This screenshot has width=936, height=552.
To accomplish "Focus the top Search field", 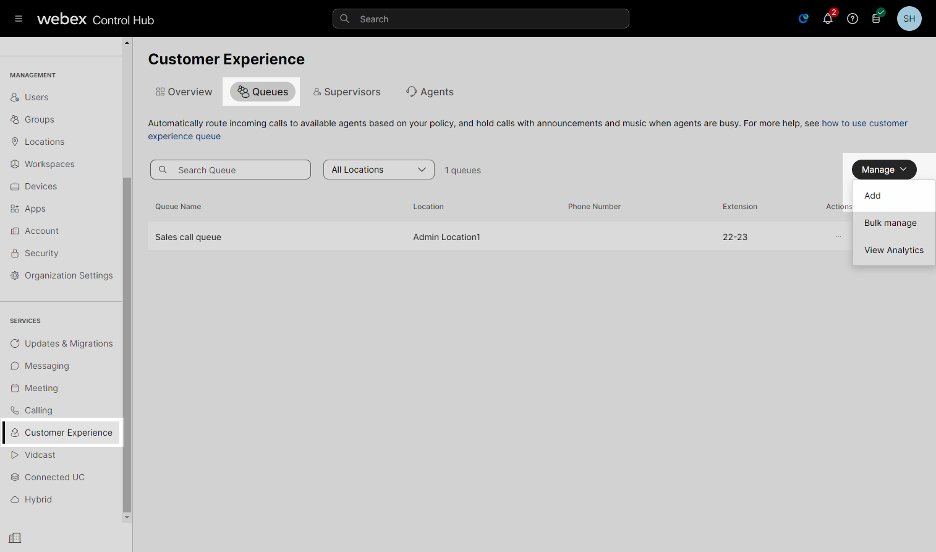I will pos(481,18).
